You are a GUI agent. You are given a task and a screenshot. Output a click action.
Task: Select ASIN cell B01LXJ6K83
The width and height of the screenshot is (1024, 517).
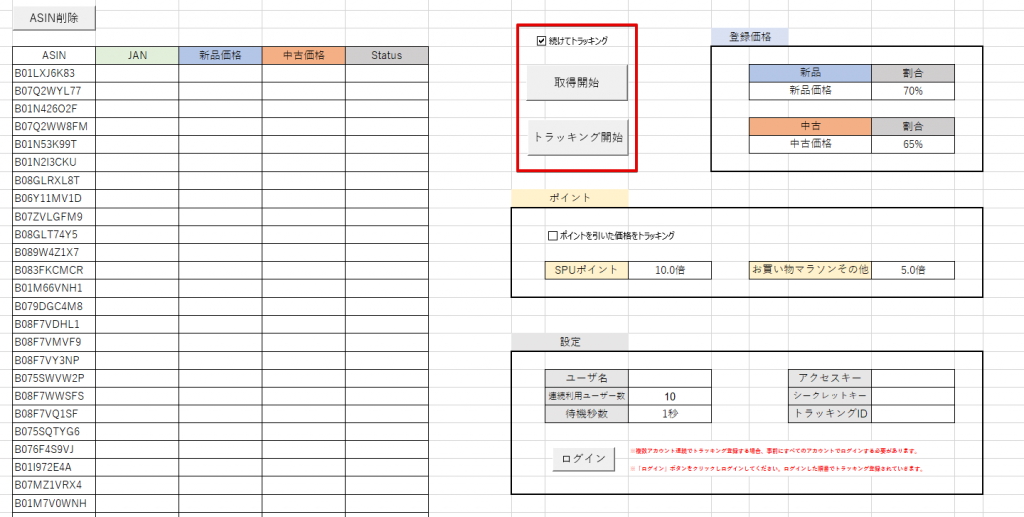coord(54,73)
